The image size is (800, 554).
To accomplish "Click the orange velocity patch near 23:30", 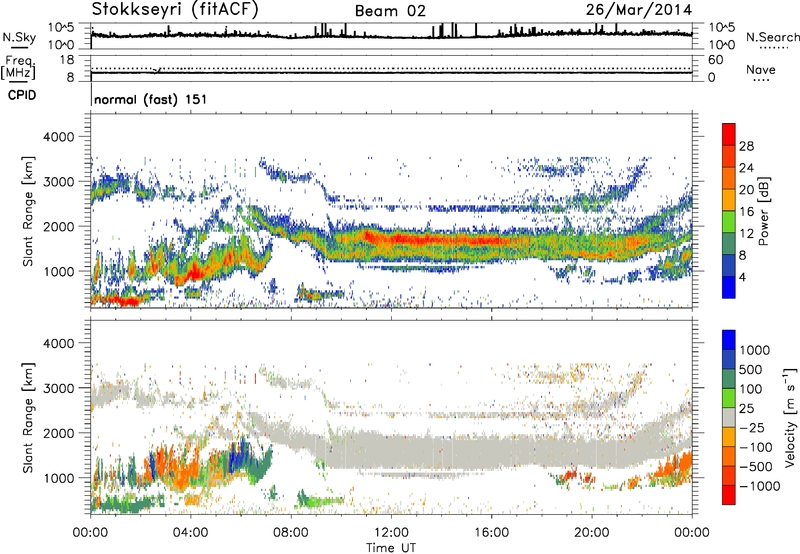I will coord(674,466).
